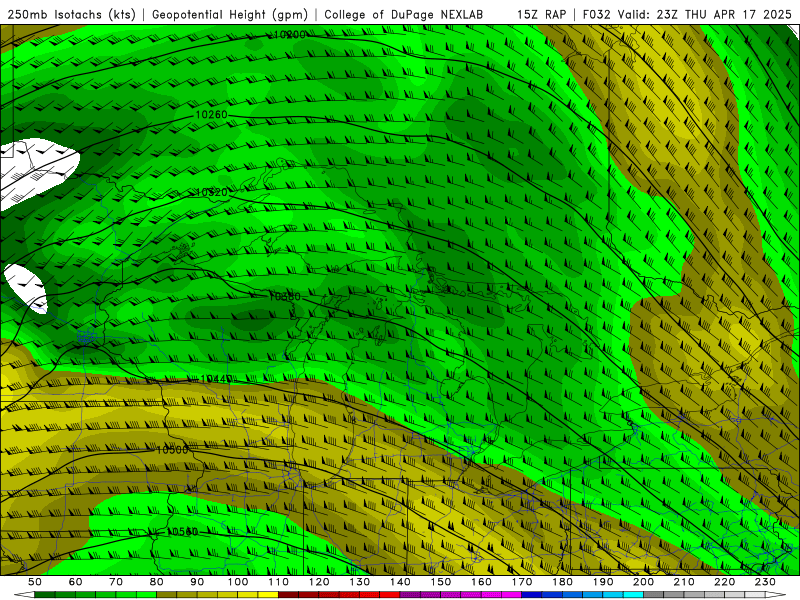Click the dark red swatch starting at 110
Viewport: 800px width, 600px height.
(x=289, y=595)
